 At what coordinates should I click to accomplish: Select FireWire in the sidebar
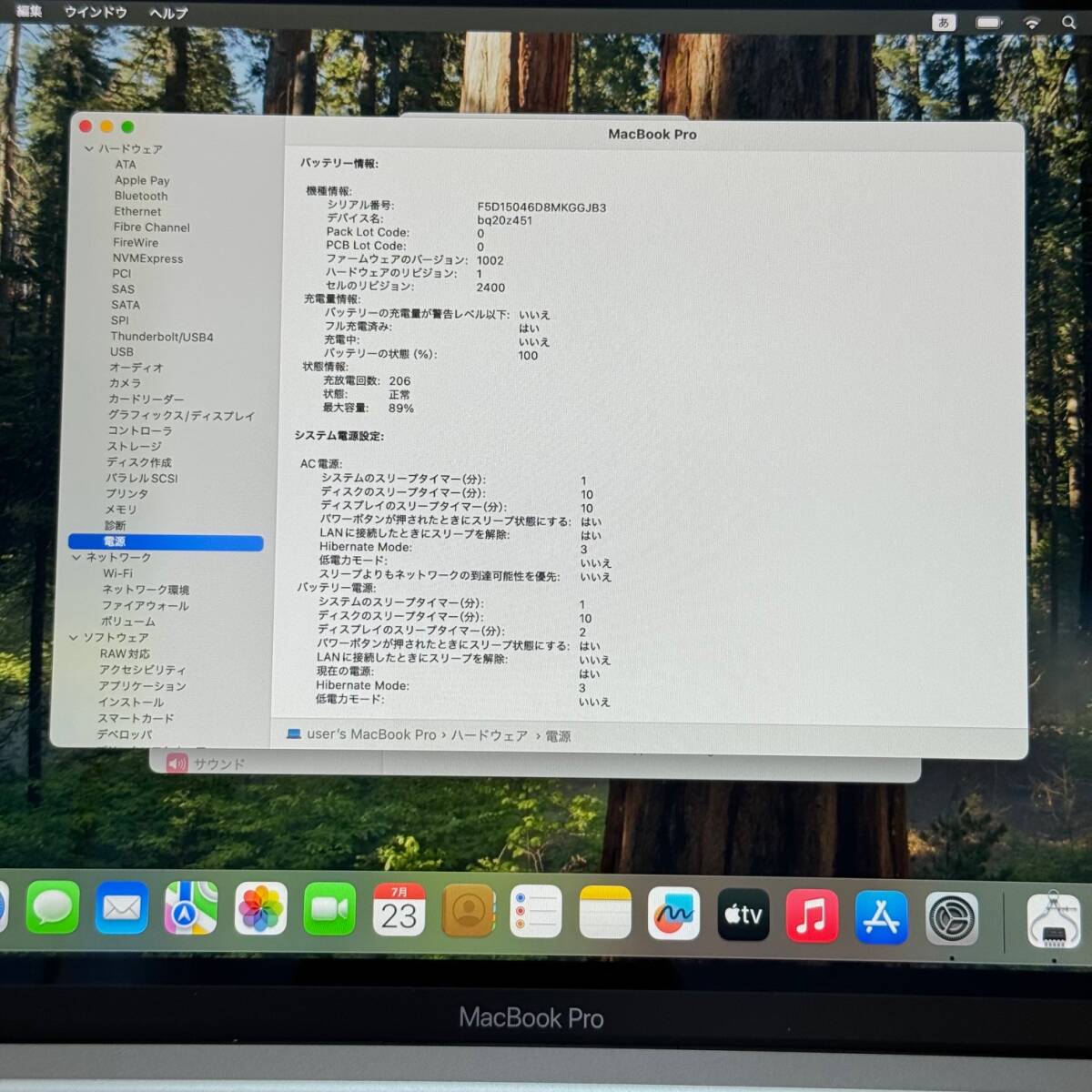(x=136, y=242)
